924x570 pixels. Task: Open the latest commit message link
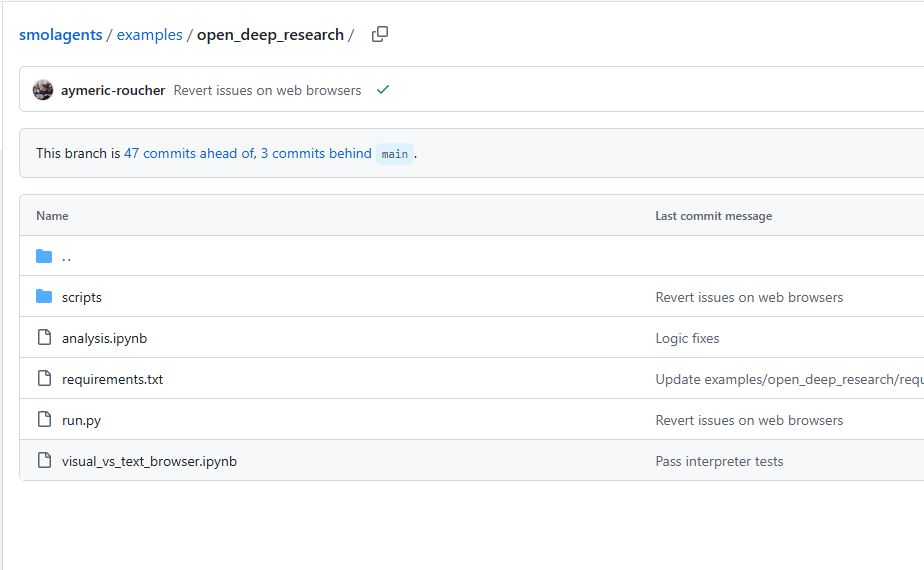267,90
